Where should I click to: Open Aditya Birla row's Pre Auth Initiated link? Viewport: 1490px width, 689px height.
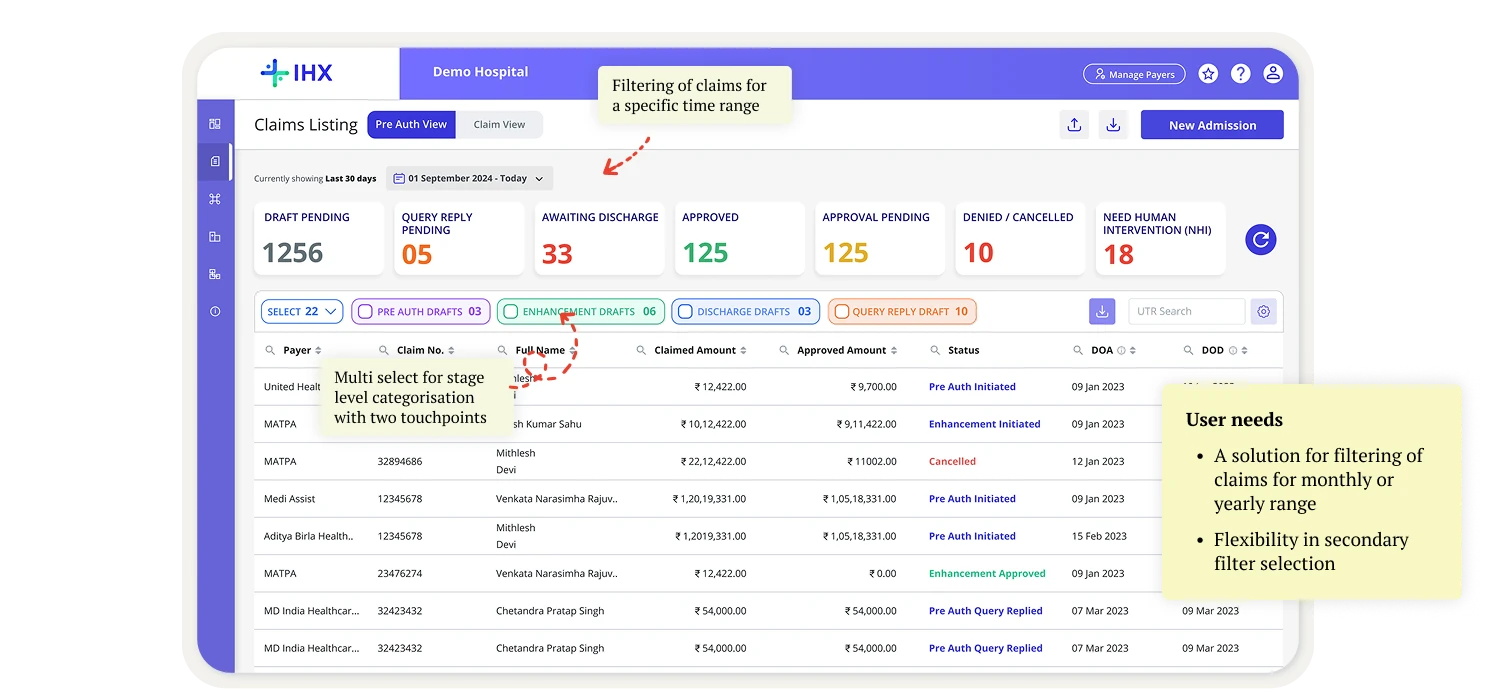pos(972,536)
